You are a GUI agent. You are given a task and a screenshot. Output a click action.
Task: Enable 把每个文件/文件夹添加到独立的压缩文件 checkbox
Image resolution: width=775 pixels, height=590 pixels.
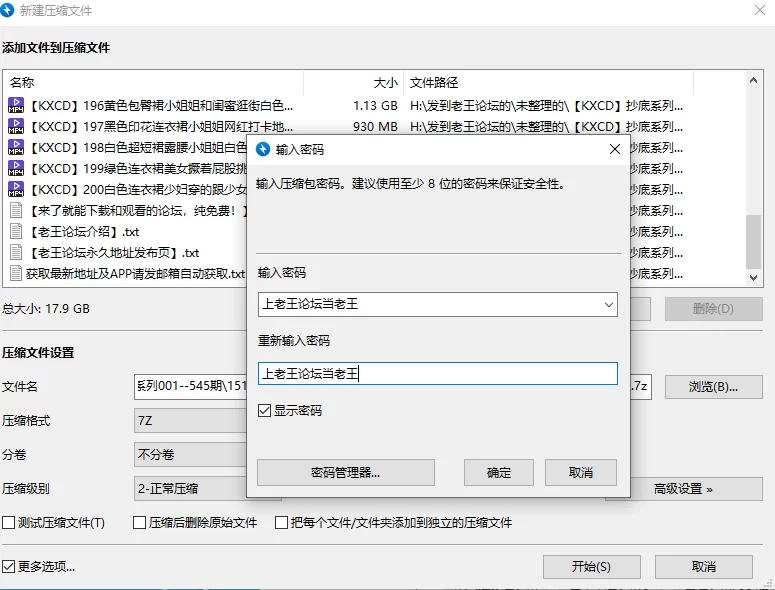(281, 522)
